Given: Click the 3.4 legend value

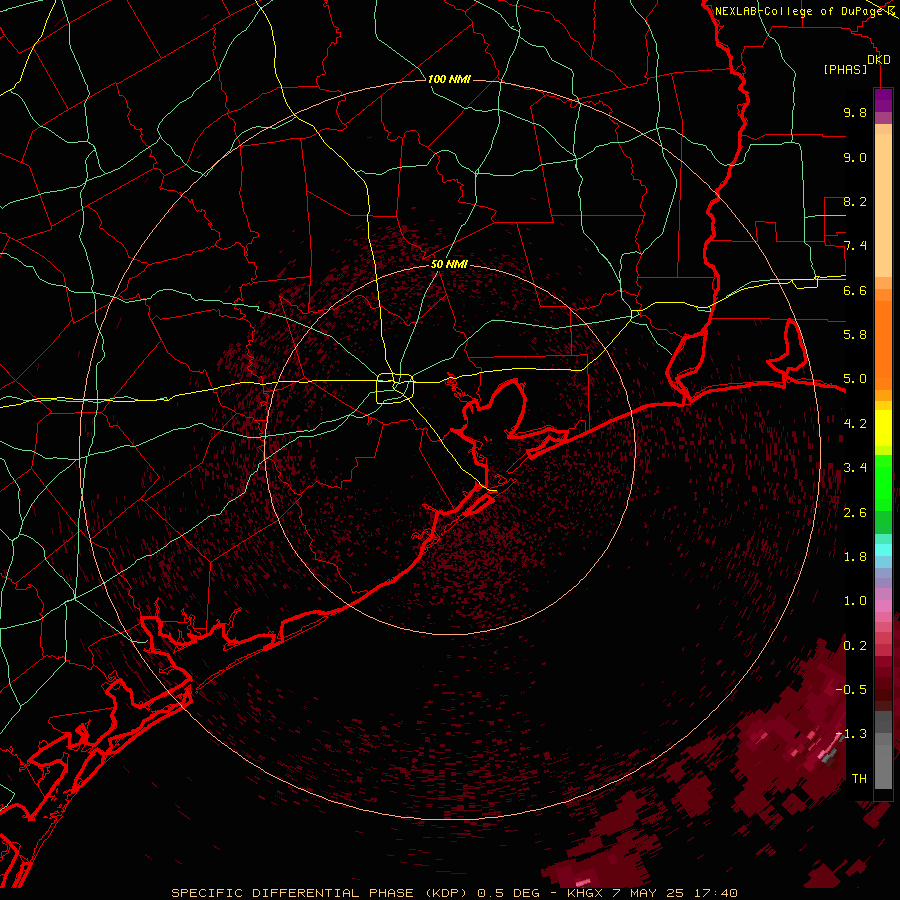Looking at the screenshot, I should pos(855,467).
